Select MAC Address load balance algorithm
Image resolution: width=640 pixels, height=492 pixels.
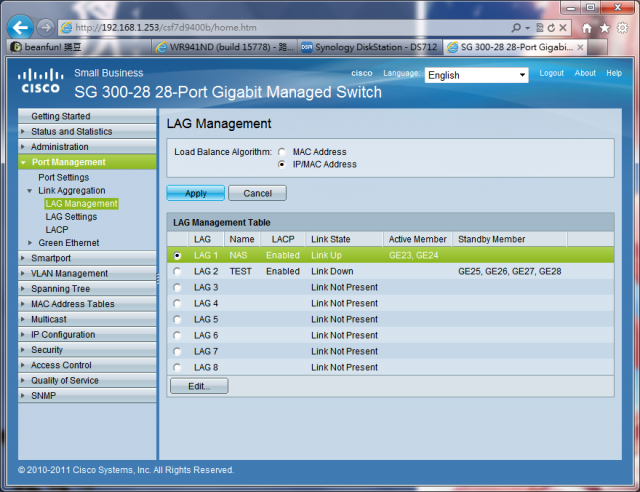(x=282, y=152)
